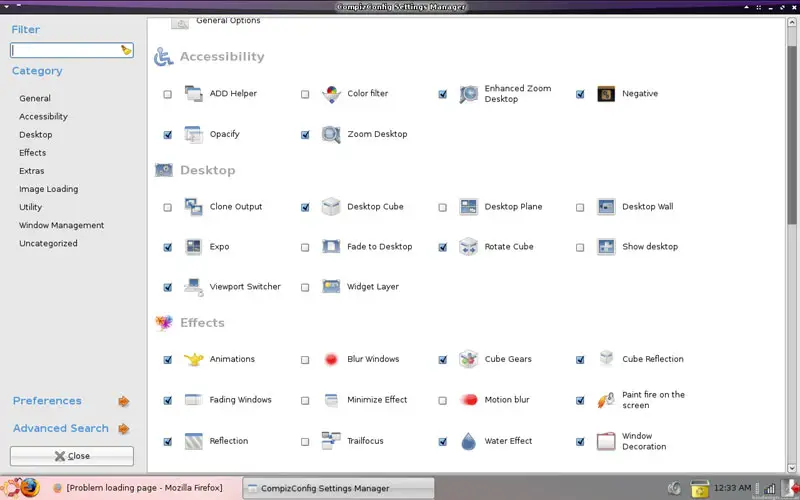Enable the Clone Output checkbox
This screenshot has width=800, height=500.
click(x=167, y=208)
